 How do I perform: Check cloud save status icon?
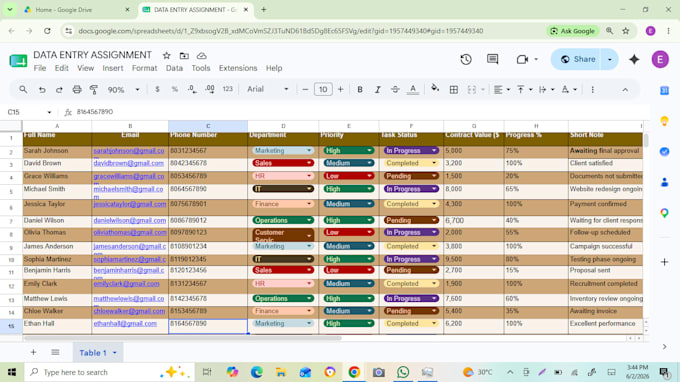(x=202, y=56)
